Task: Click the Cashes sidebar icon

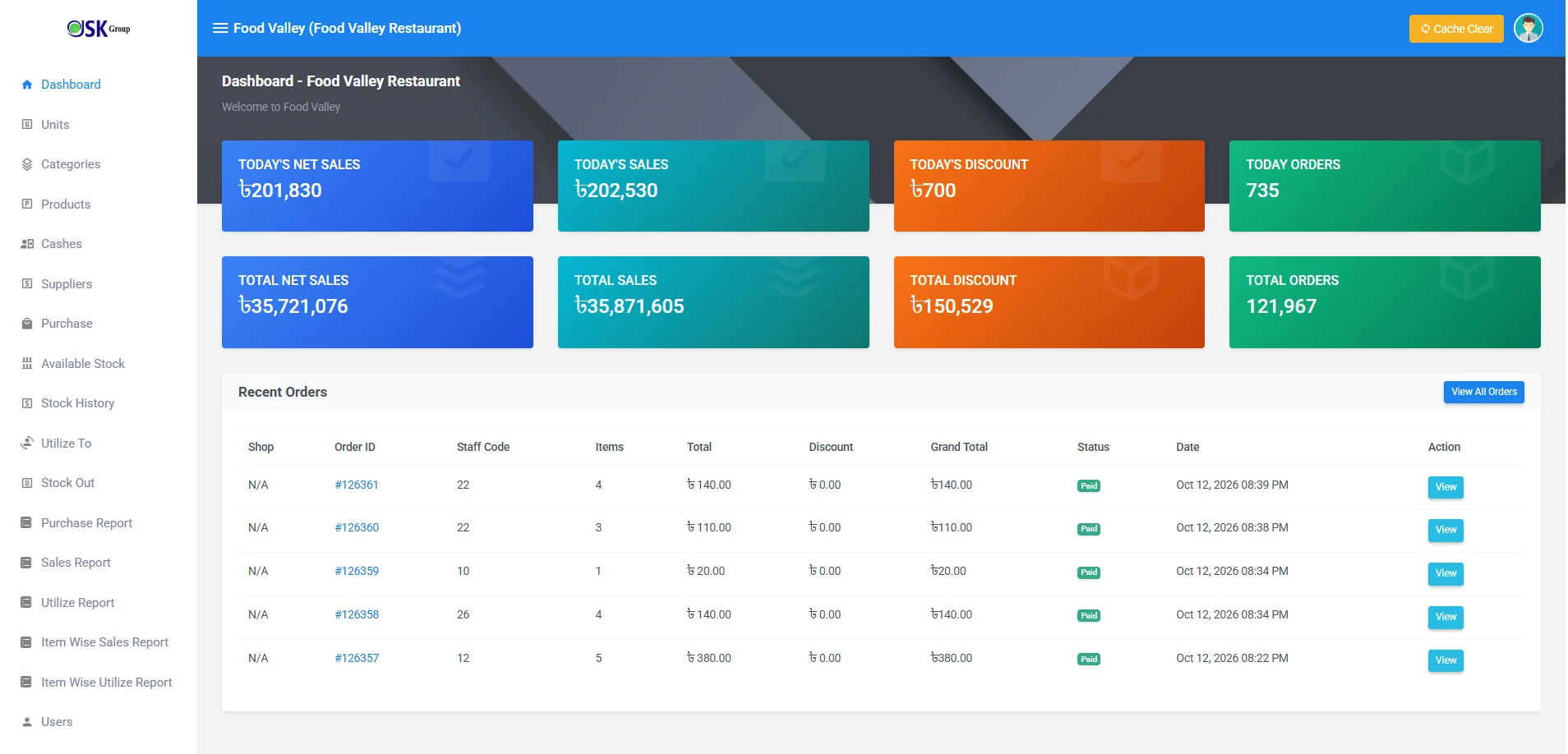Action: click(x=27, y=244)
